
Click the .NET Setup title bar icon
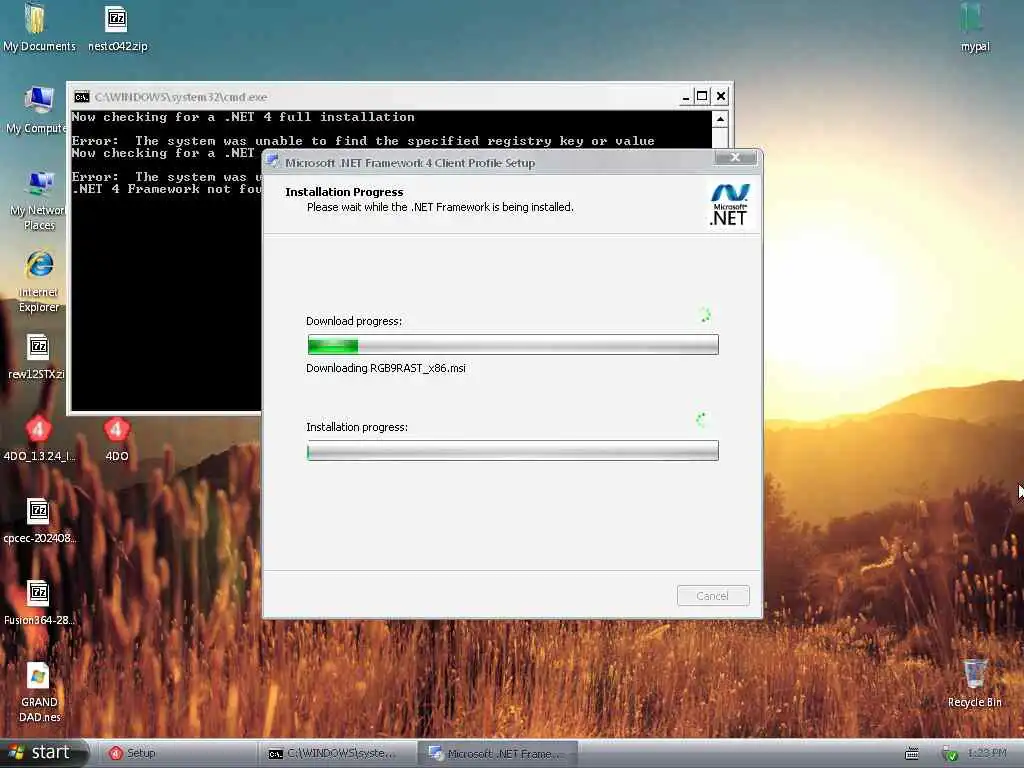[272, 161]
